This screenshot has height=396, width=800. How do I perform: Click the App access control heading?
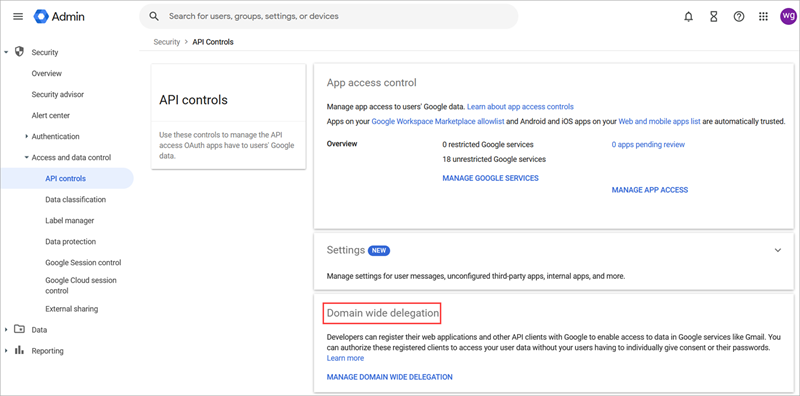pyautogui.click(x=371, y=83)
